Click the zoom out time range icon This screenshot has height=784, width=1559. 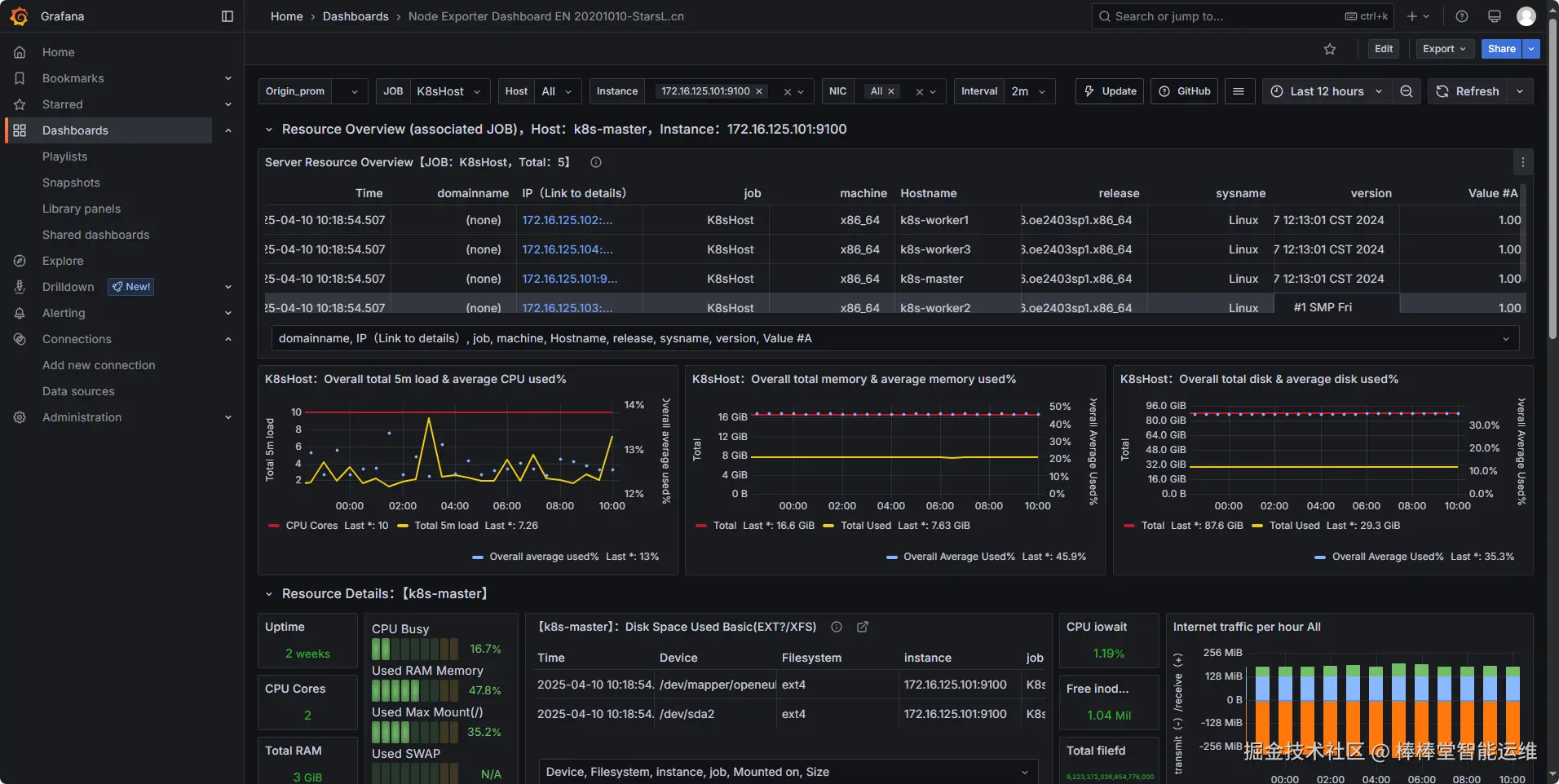(1407, 91)
